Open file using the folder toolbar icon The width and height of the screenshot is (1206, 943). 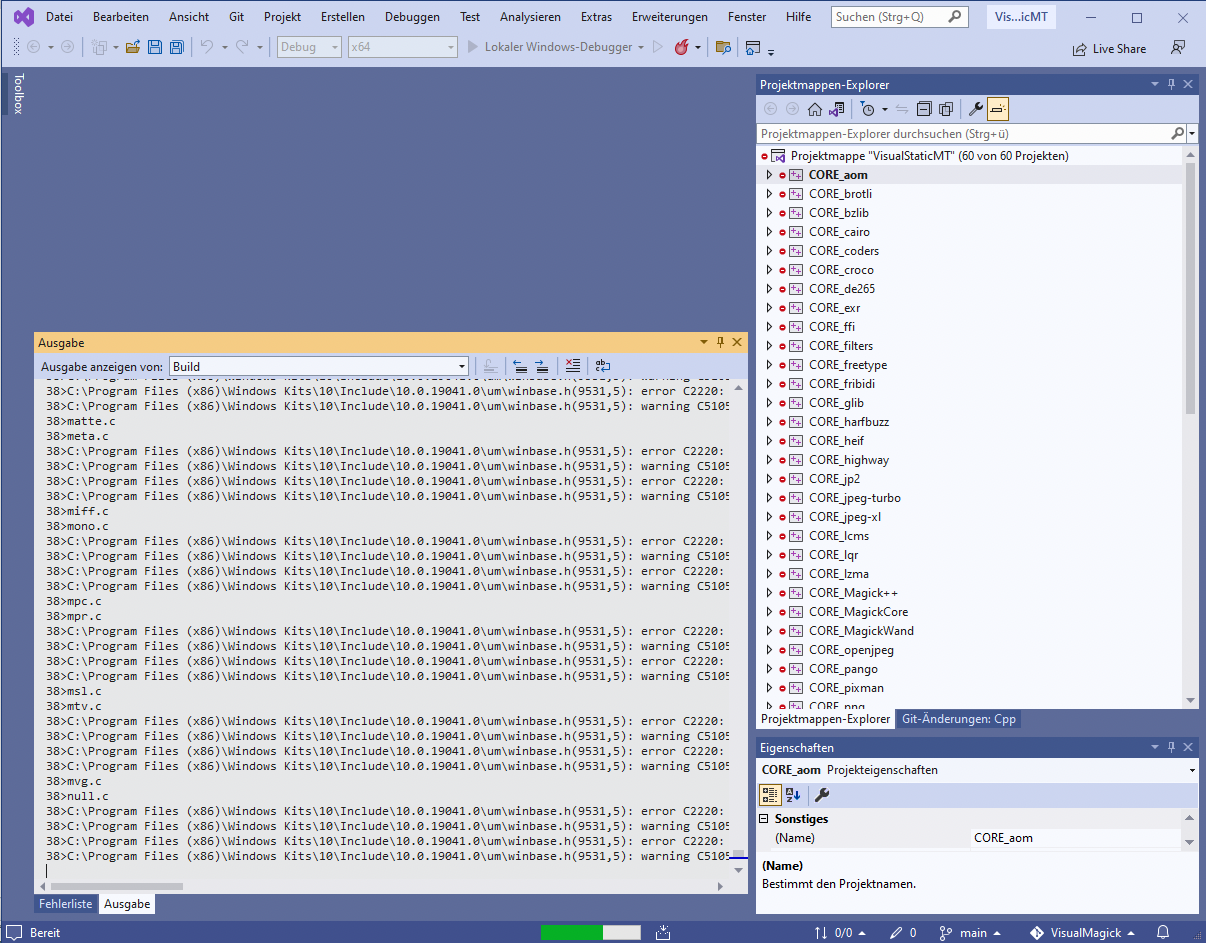tap(132, 48)
